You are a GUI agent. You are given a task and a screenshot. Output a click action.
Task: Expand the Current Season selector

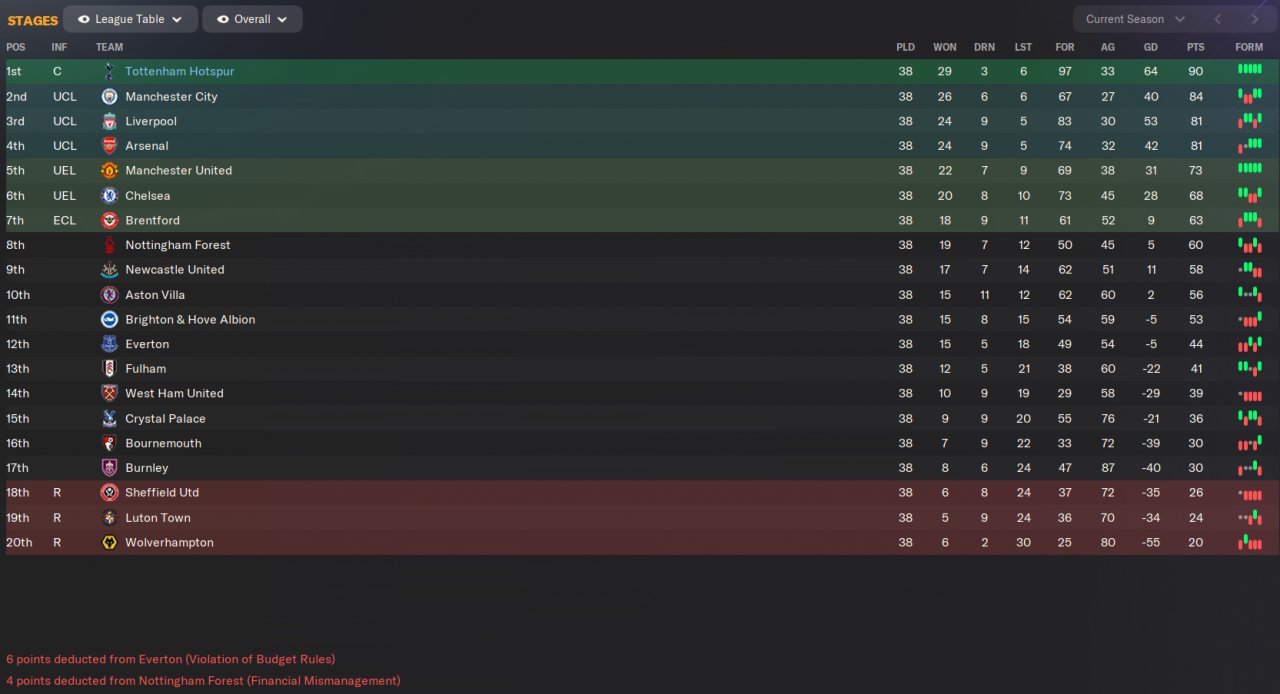tap(1135, 19)
